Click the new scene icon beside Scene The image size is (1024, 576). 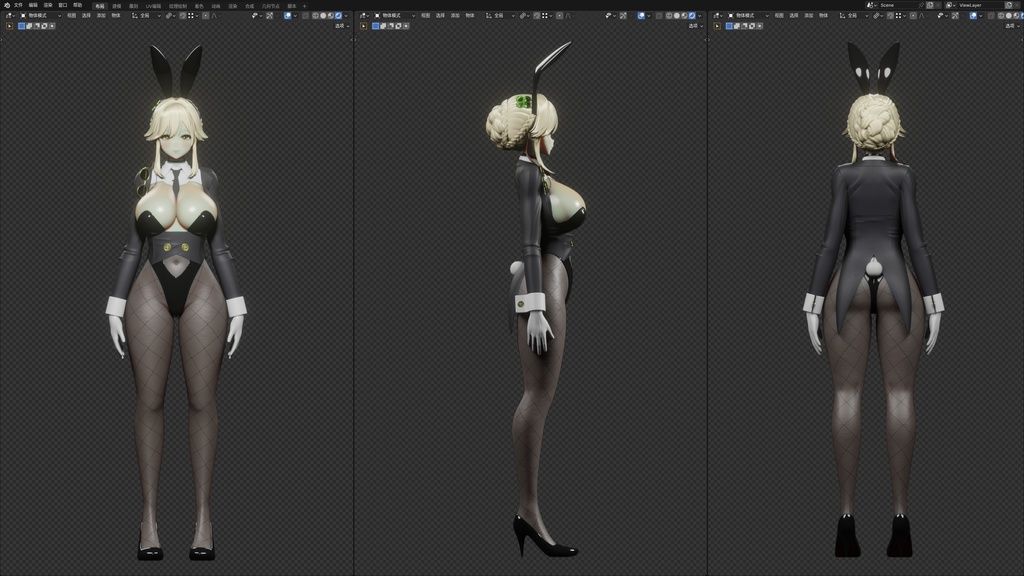930,6
